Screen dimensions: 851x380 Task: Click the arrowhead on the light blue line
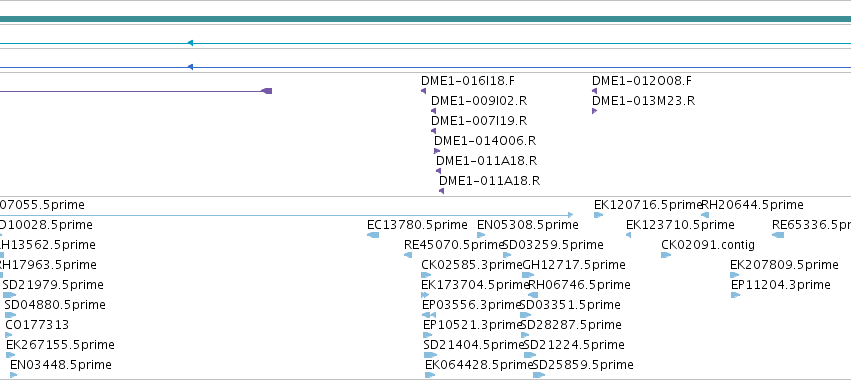click(x=190, y=43)
